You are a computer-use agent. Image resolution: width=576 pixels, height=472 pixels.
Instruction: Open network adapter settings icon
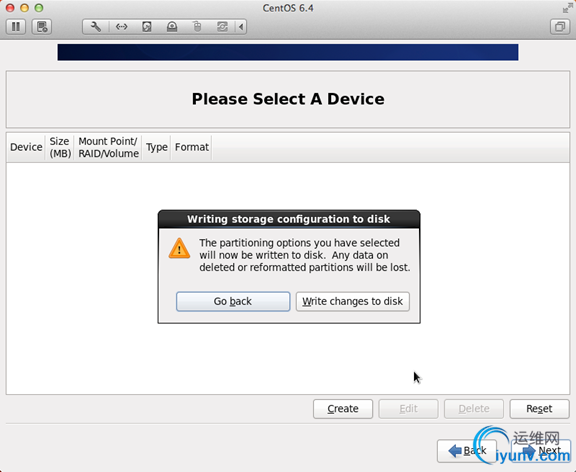(x=122, y=27)
